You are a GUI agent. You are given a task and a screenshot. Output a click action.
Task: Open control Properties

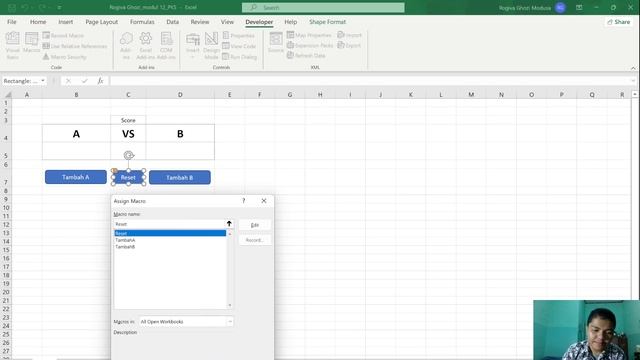click(239, 36)
